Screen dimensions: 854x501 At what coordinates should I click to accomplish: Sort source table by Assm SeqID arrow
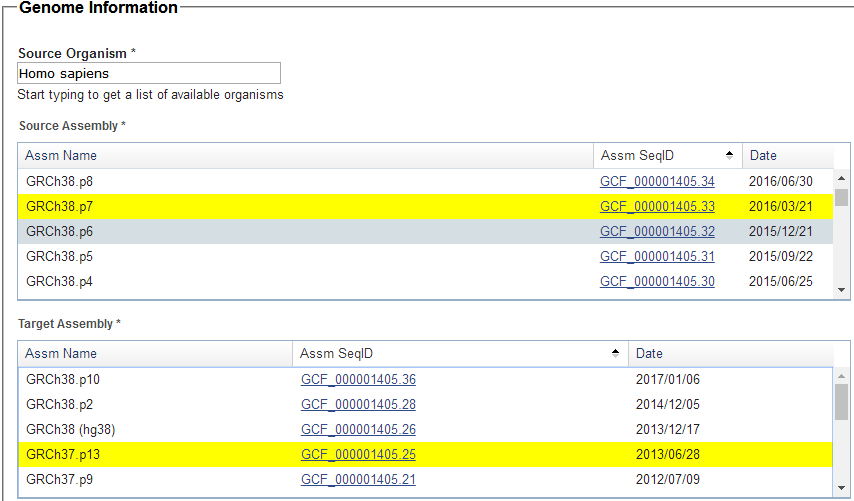[x=729, y=155]
